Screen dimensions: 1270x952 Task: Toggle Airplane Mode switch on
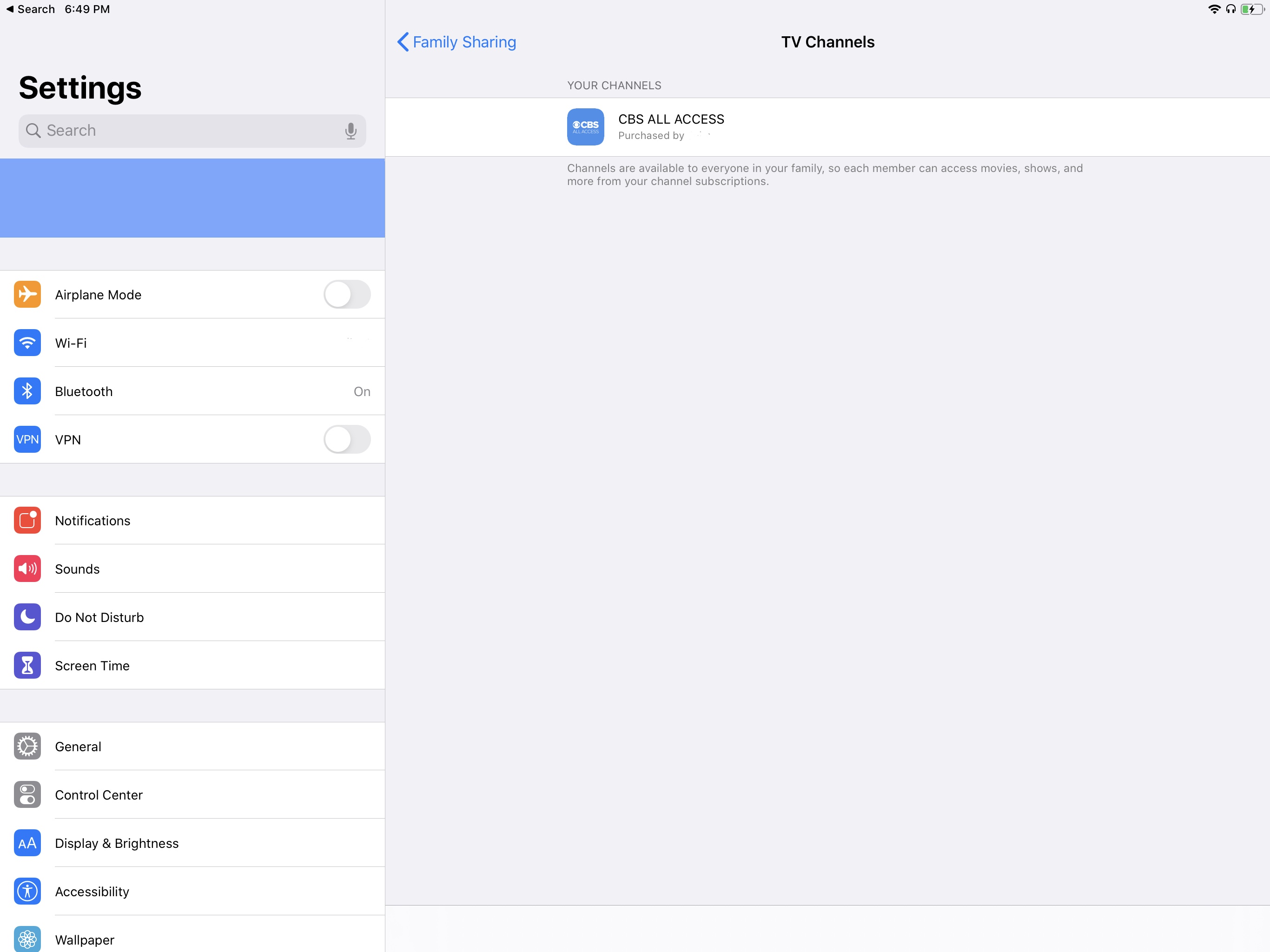pyautogui.click(x=347, y=295)
